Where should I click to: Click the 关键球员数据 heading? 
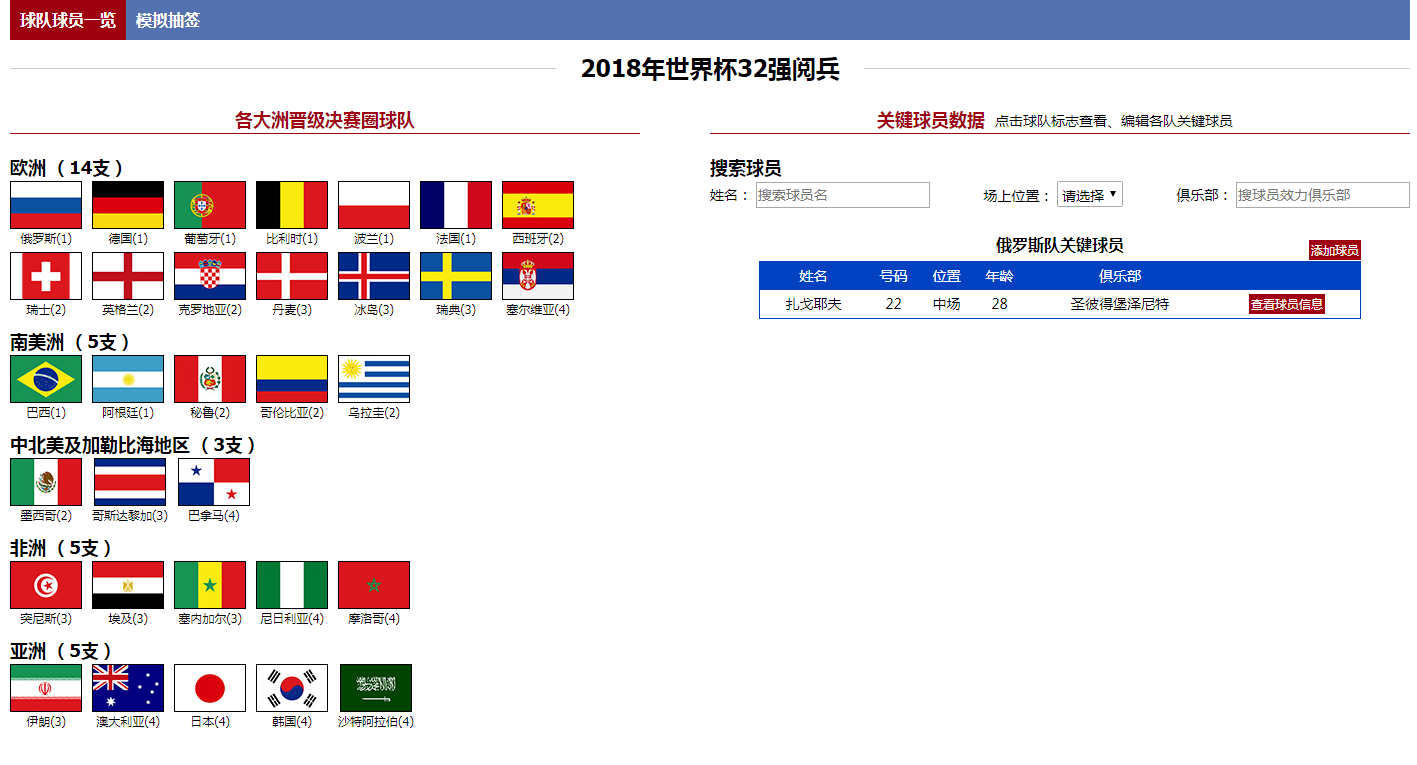click(931, 121)
